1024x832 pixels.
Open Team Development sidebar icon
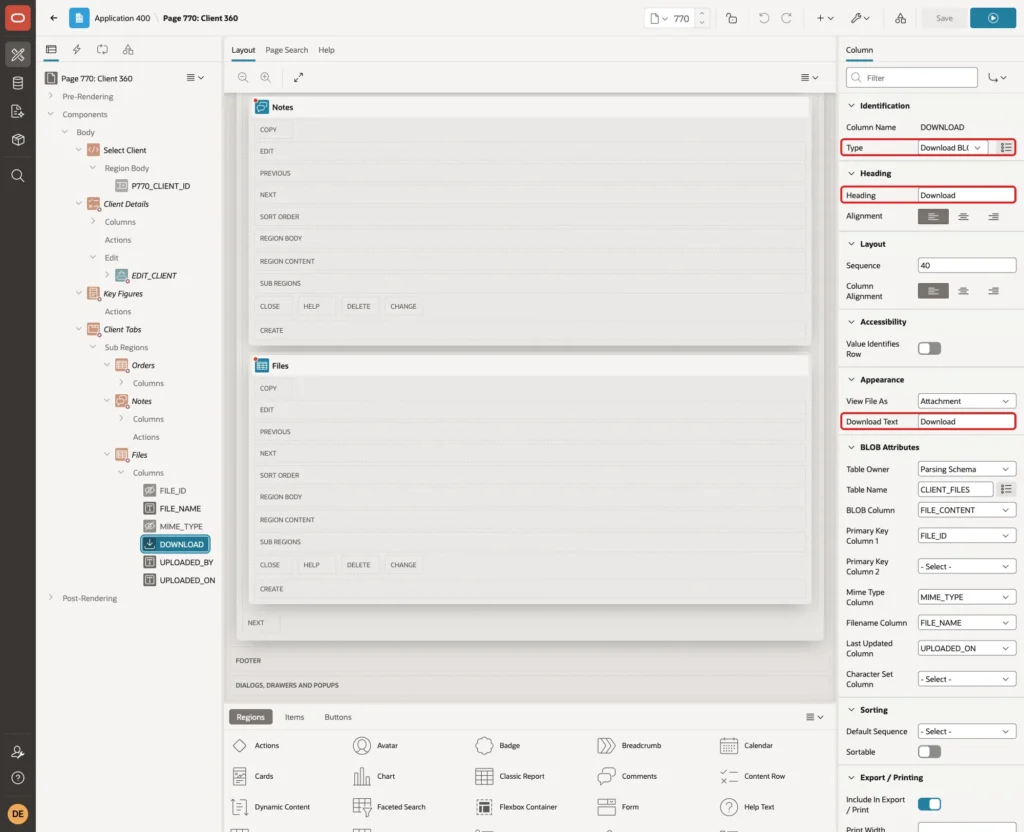click(18, 112)
